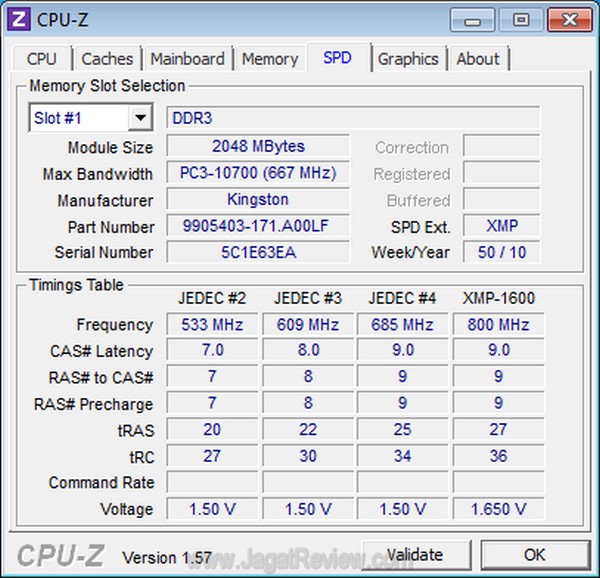Click the maximize button in title bar
Viewport: 600px width, 578px height.
(520, 19)
